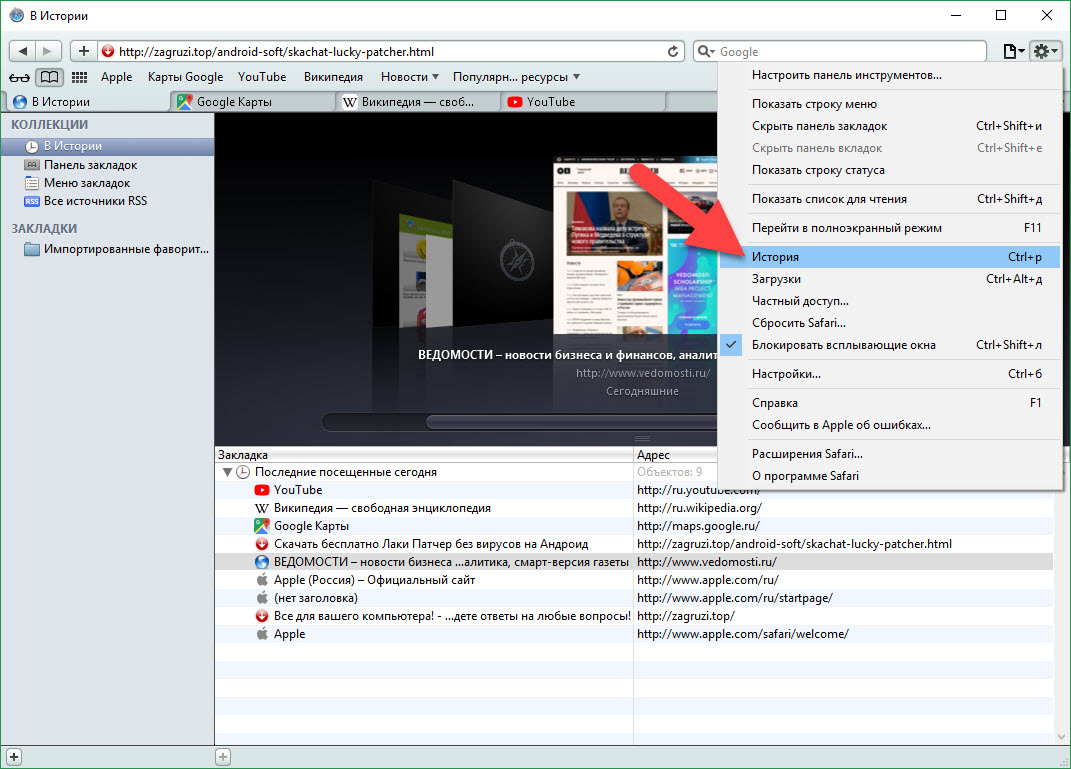
Task: Toggle Блокировать всплывающие окна option
Action: click(x=843, y=345)
